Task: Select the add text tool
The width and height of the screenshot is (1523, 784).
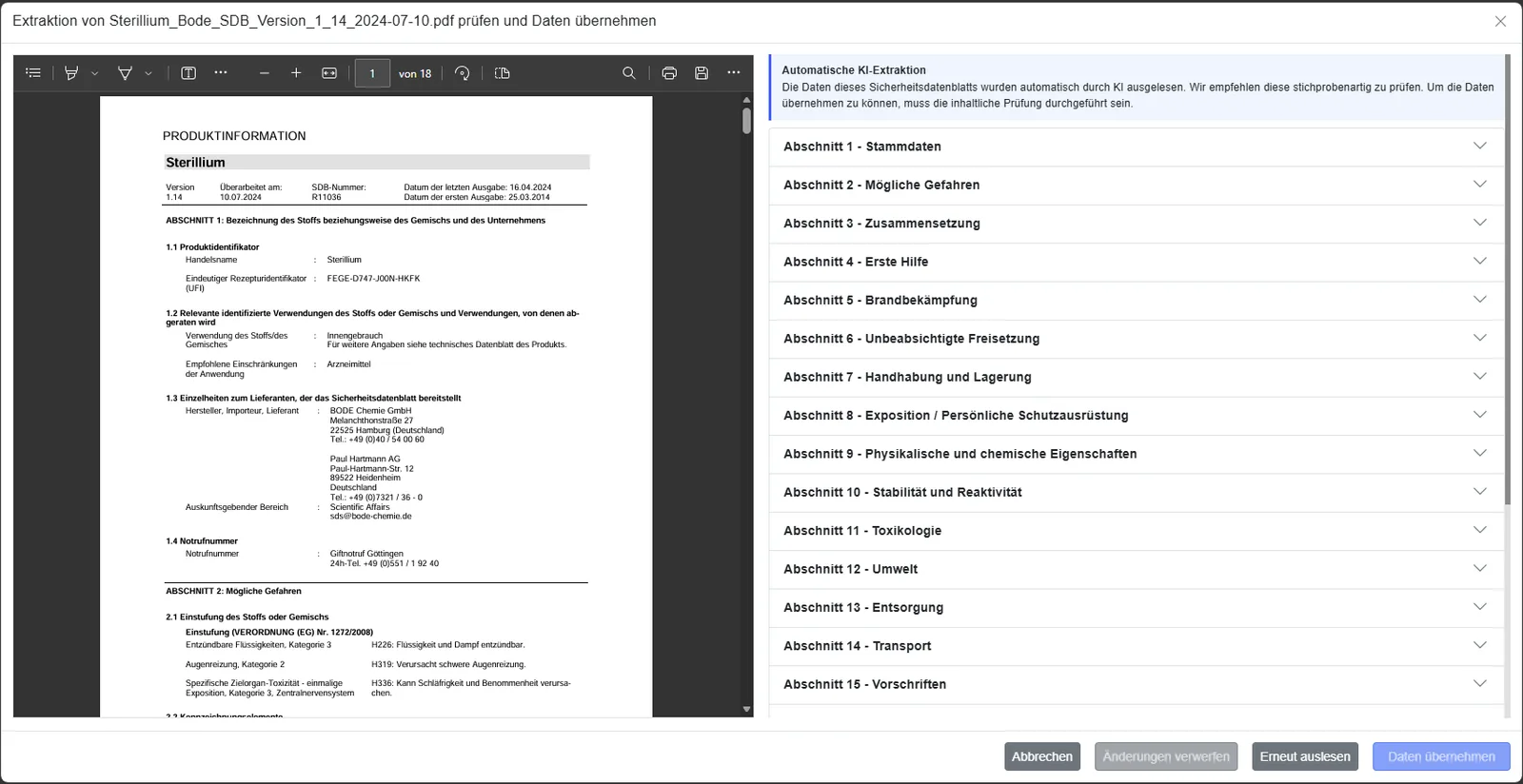Action: (x=188, y=73)
